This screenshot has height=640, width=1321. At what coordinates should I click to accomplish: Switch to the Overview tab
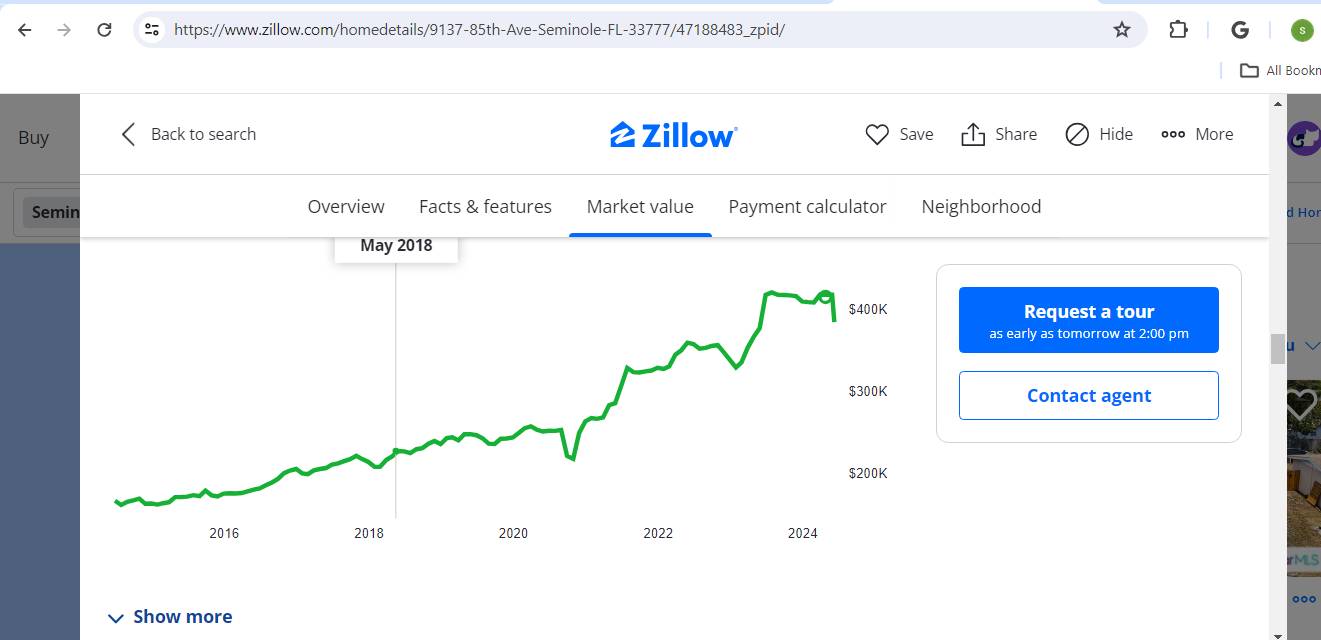(x=346, y=207)
